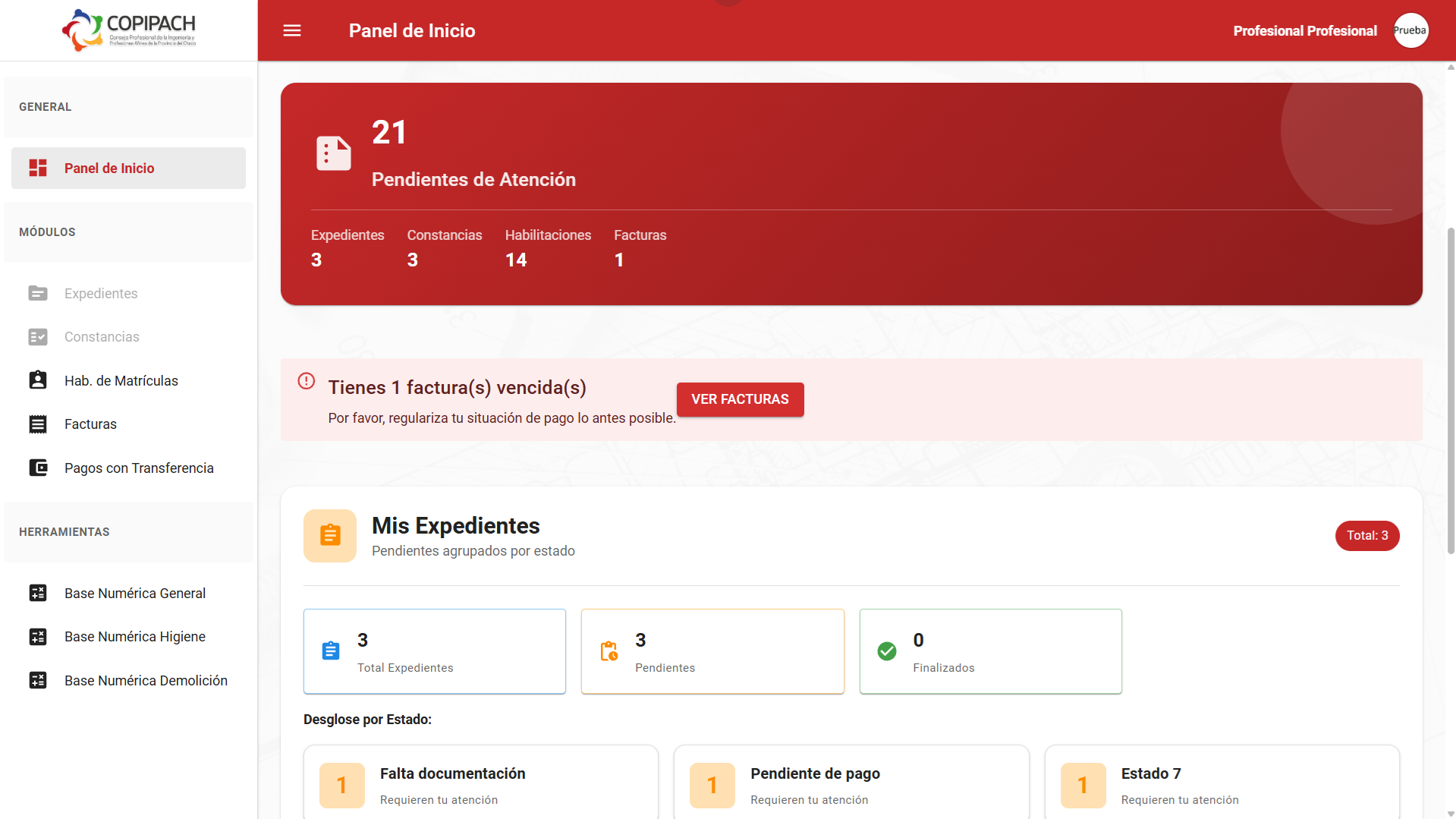Click the warning icon in overdue invoice alert
1456x819 pixels.
coord(307,381)
